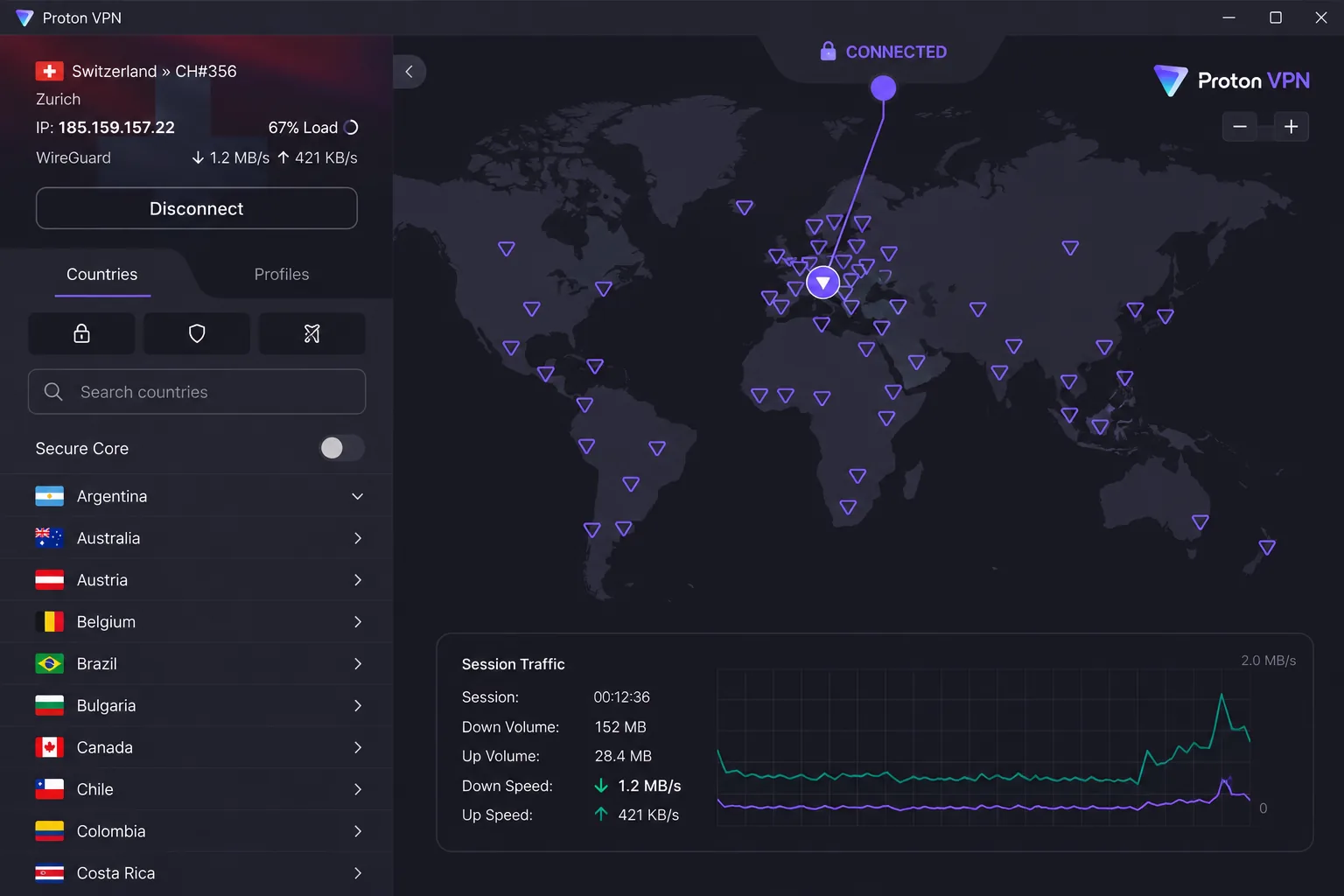Click the Proton VPN title bar app icon
Image resolution: width=1344 pixels, height=896 pixels.
point(24,17)
